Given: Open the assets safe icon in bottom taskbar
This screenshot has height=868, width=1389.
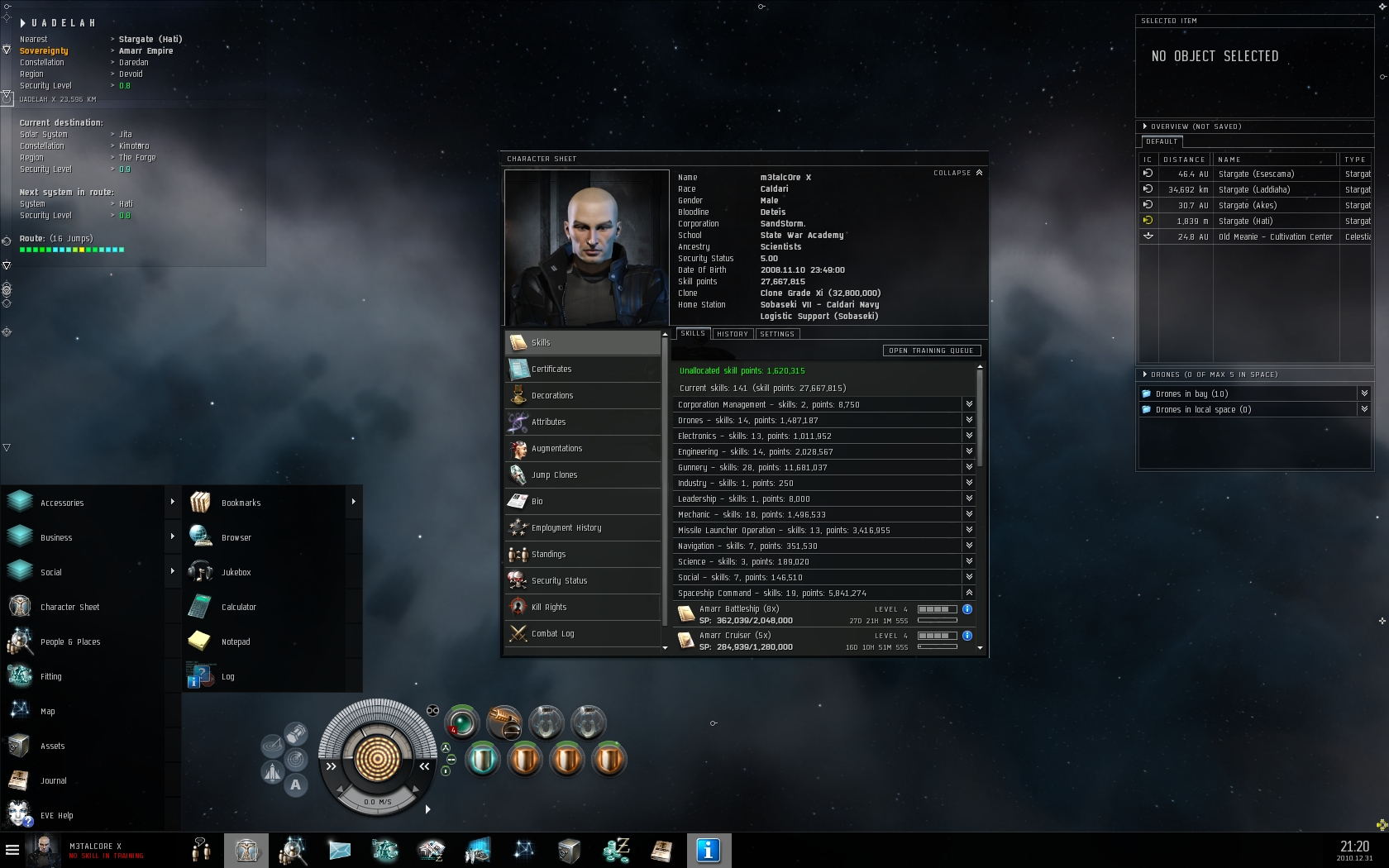Looking at the screenshot, I should (570, 850).
